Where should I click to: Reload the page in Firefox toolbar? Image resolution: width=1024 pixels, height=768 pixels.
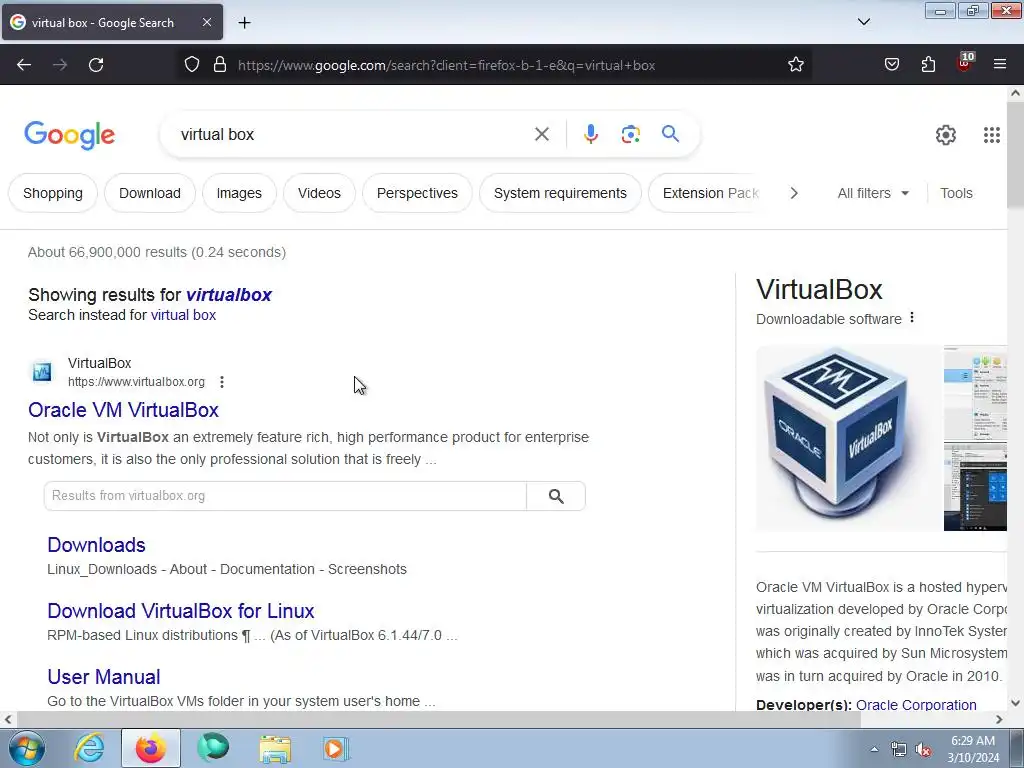96,64
